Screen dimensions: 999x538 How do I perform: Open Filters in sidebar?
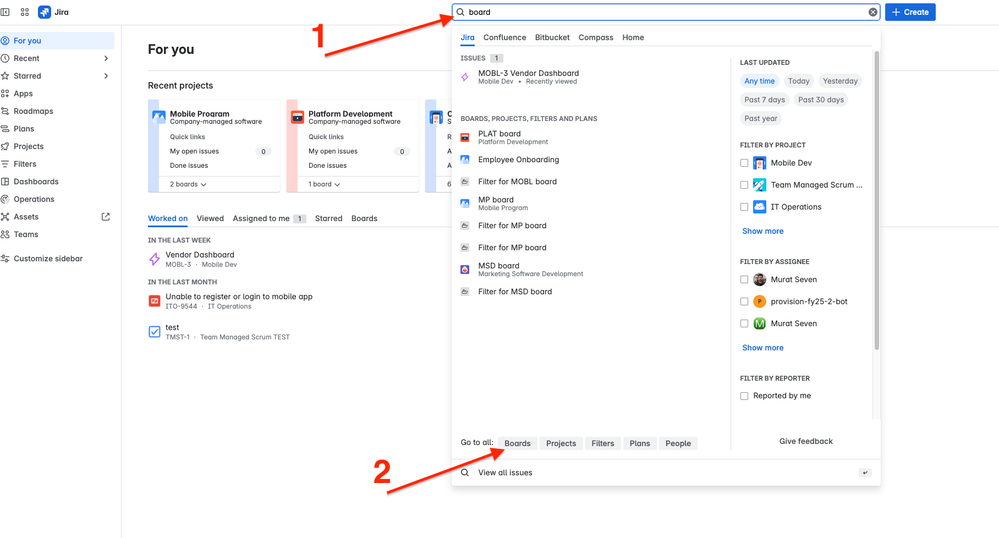25,164
